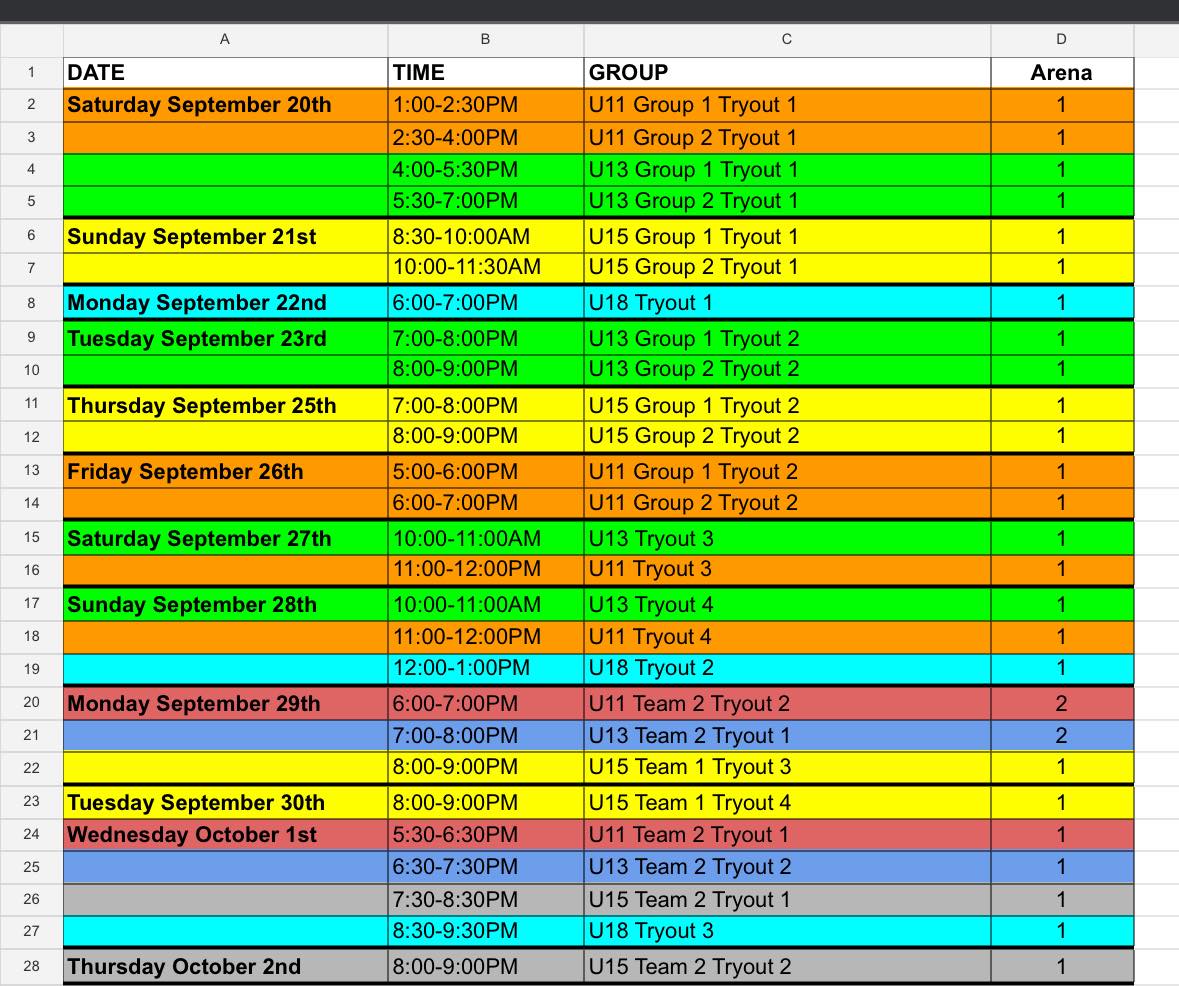Select the column B header
The width and height of the screenshot is (1179, 986).
485,39
